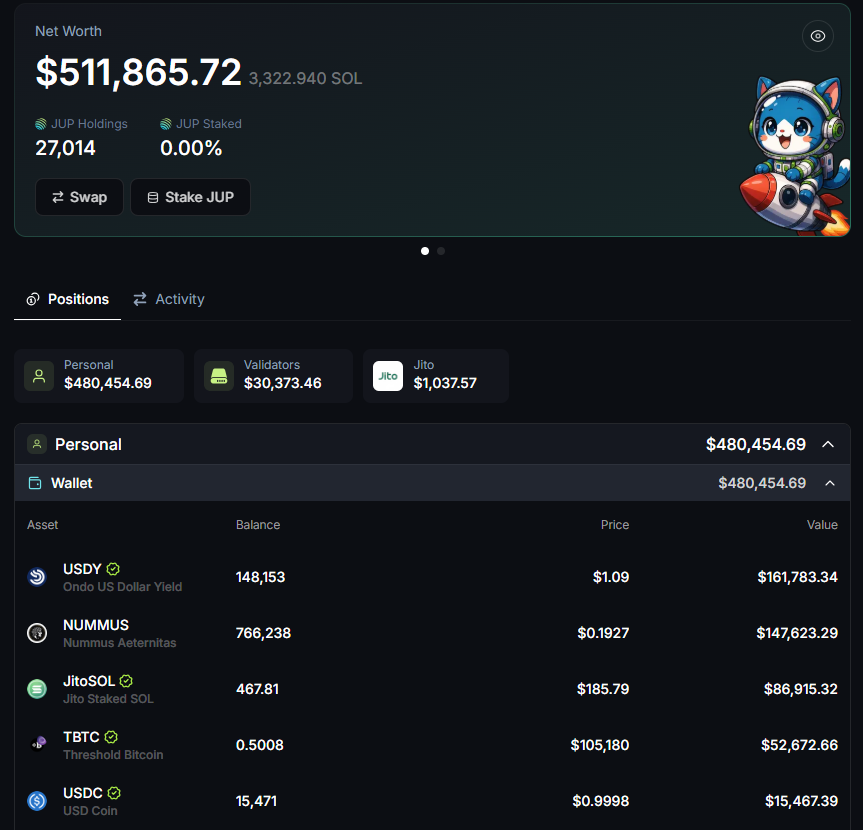Image resolution: width=863 pixels, height=830 pixels.
Task: Click the Jito Staked SOL name
Action: click(x=108, y=698)
